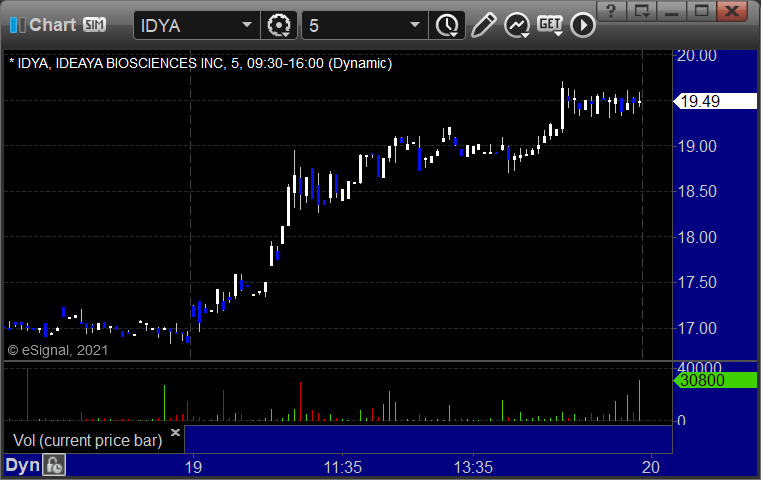Viewport: 761px width, 480px height.
Task: Close the Vol study label
Action: [x=175, y=432]
